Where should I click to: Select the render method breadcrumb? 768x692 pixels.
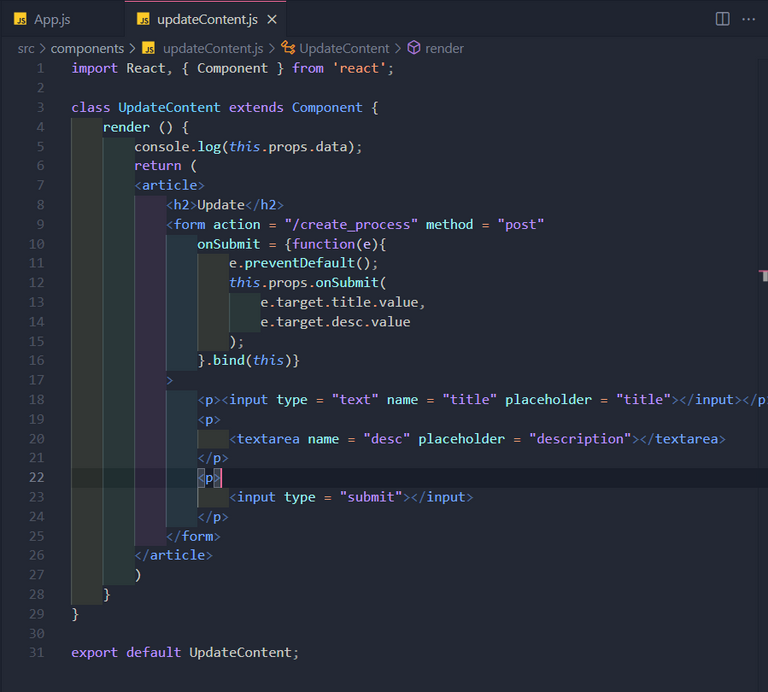[444, 48]
